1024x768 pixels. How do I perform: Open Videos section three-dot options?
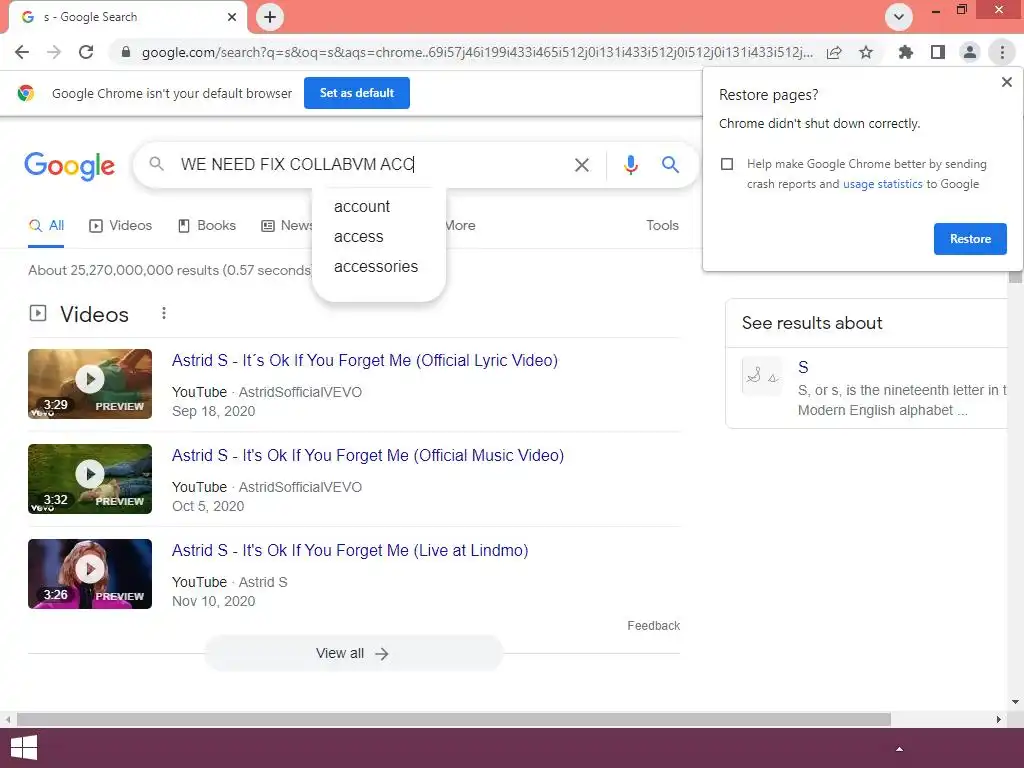point(164,314)
